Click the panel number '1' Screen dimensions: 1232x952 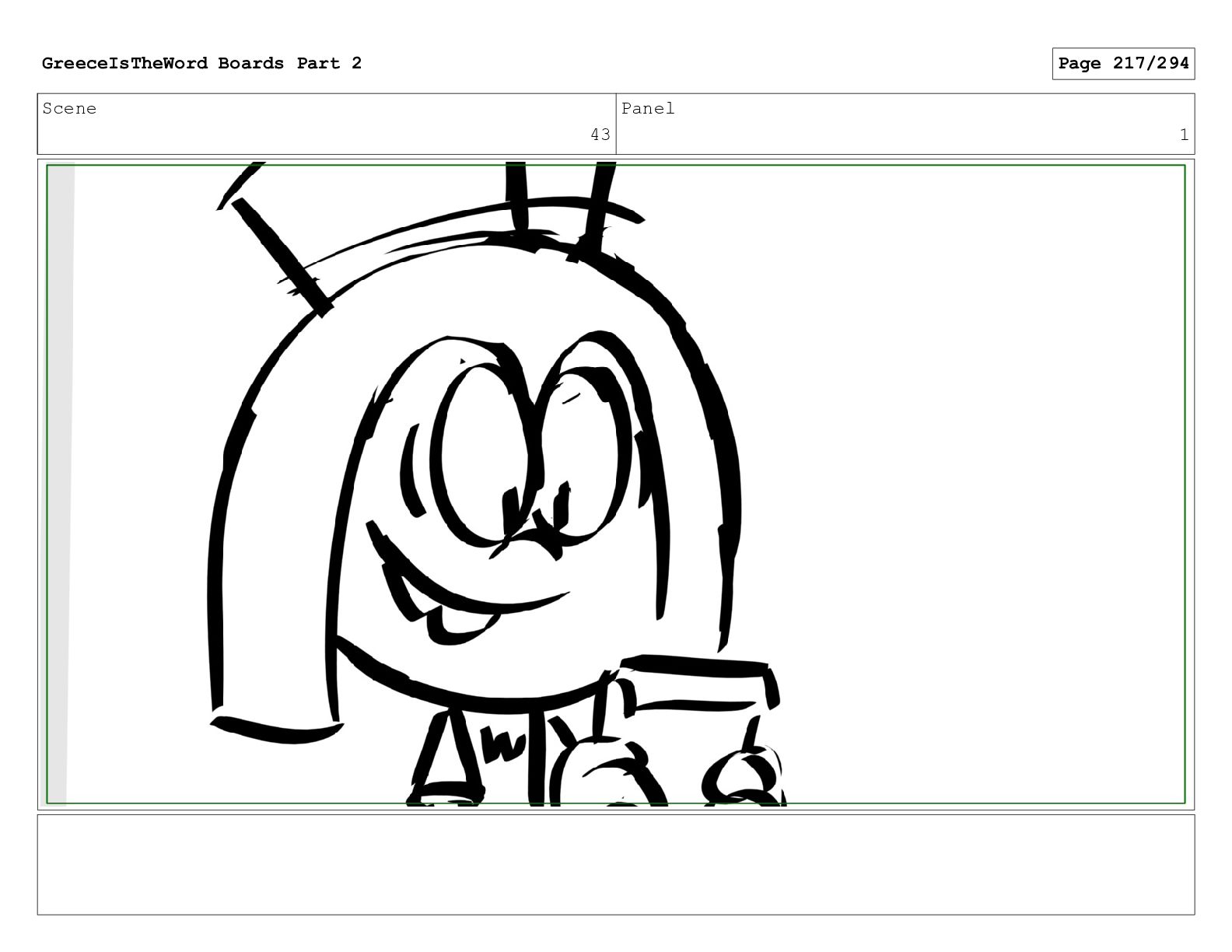click(1184, 135)
